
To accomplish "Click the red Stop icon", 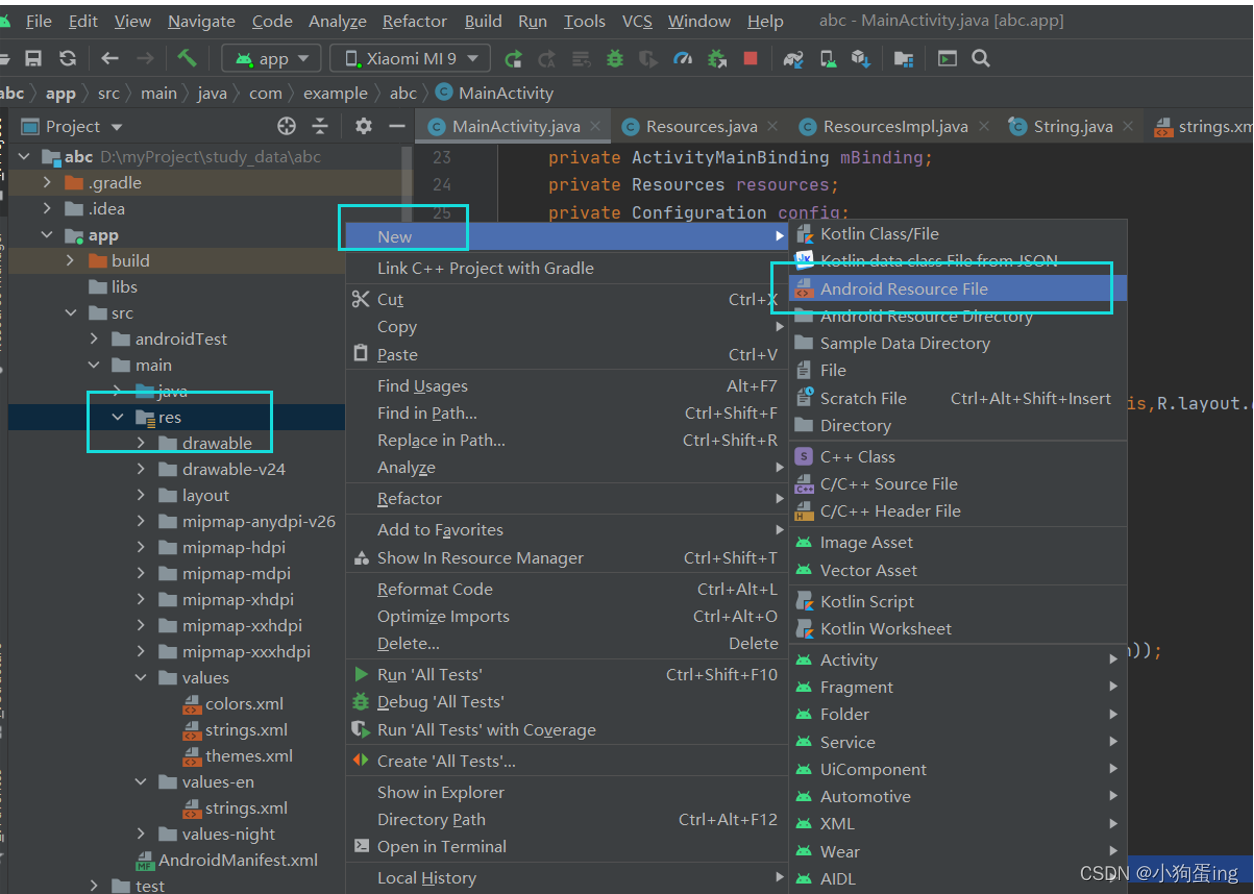I will click(x=751, y=59).
